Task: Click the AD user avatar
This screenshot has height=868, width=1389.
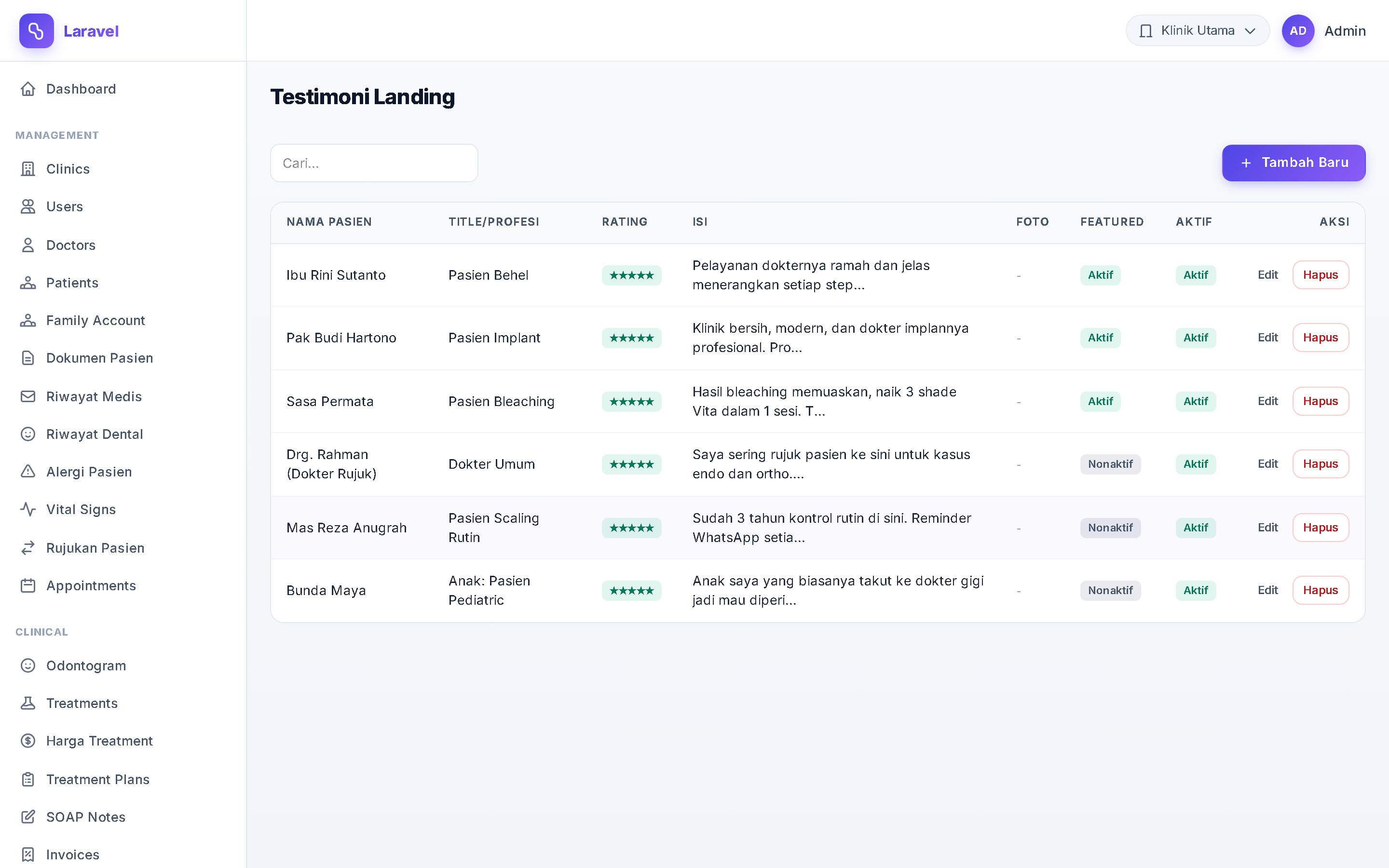Action: point(1298,31)
